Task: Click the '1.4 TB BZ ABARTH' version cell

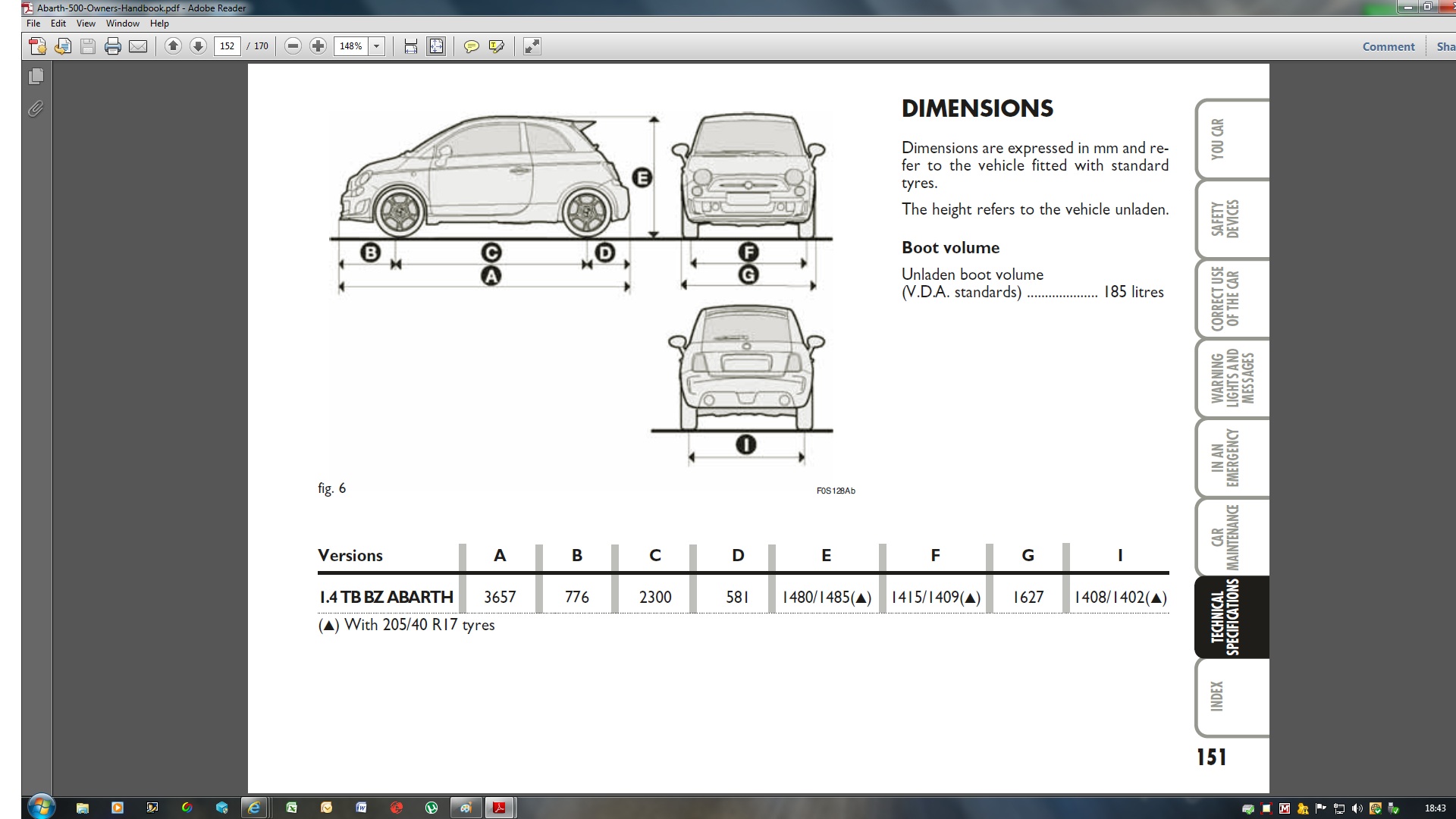Action: (386, 597)
